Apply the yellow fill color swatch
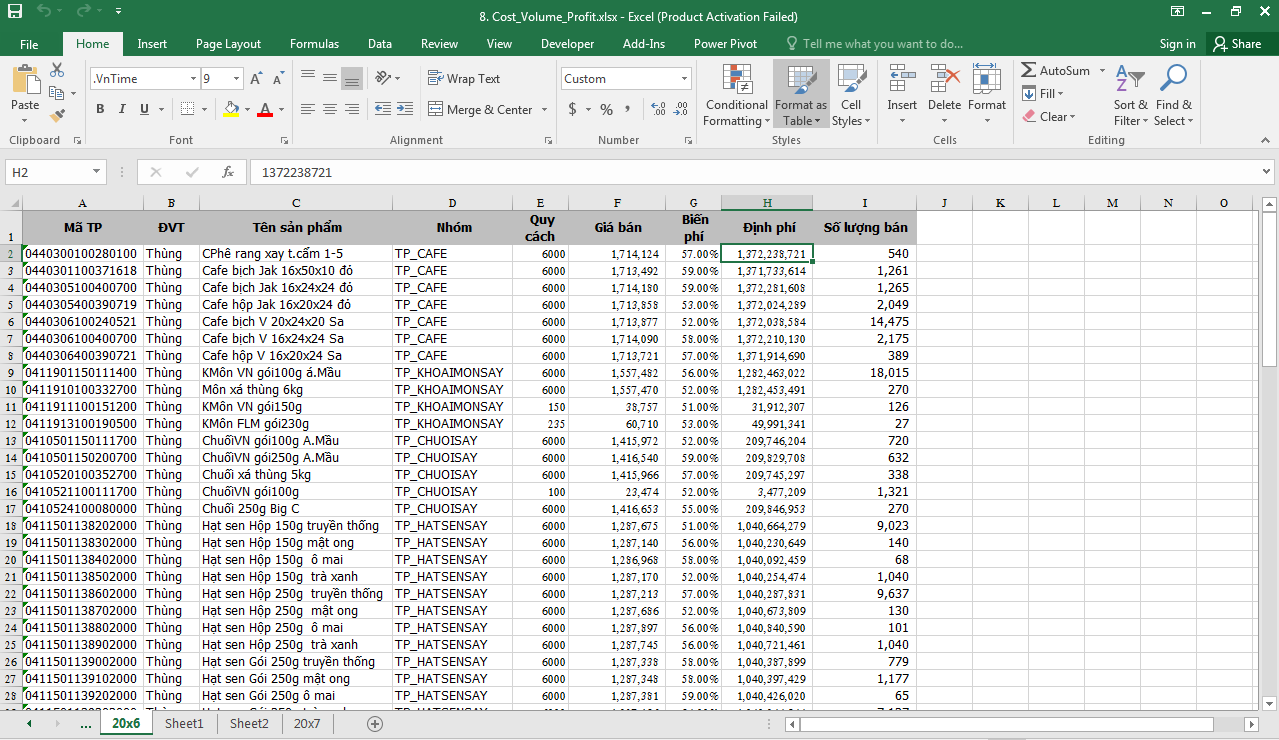The width and height of the screenshot is (1279, 740). pyautogui.click(x=231, y=110)
